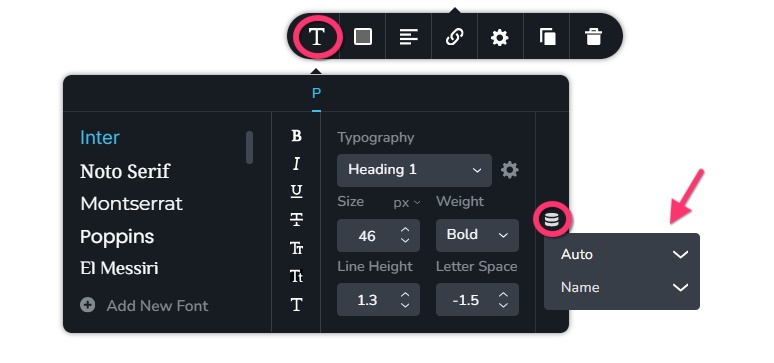Open the dynamic content database icon
The width and height of the screenshot is (774, 363).
(551, 219)
